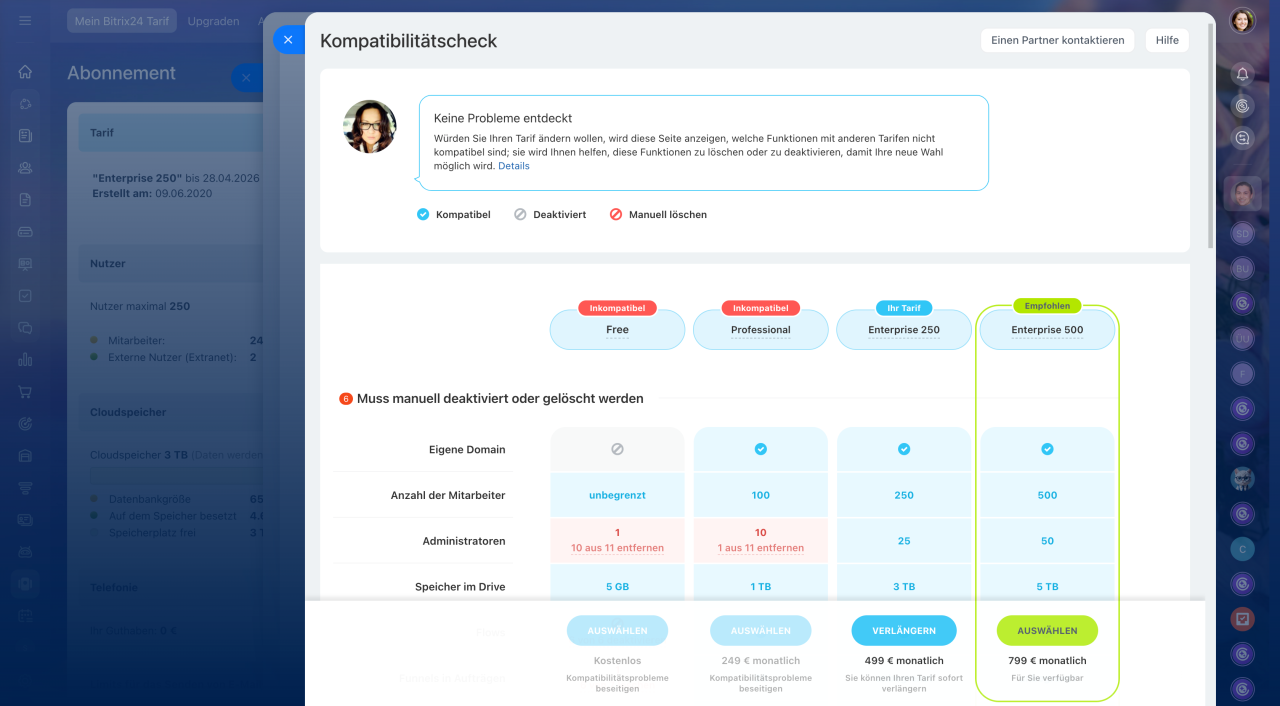Close the Abonnement panel in the background
1280x706 pixels.
(x=246, y=78)
